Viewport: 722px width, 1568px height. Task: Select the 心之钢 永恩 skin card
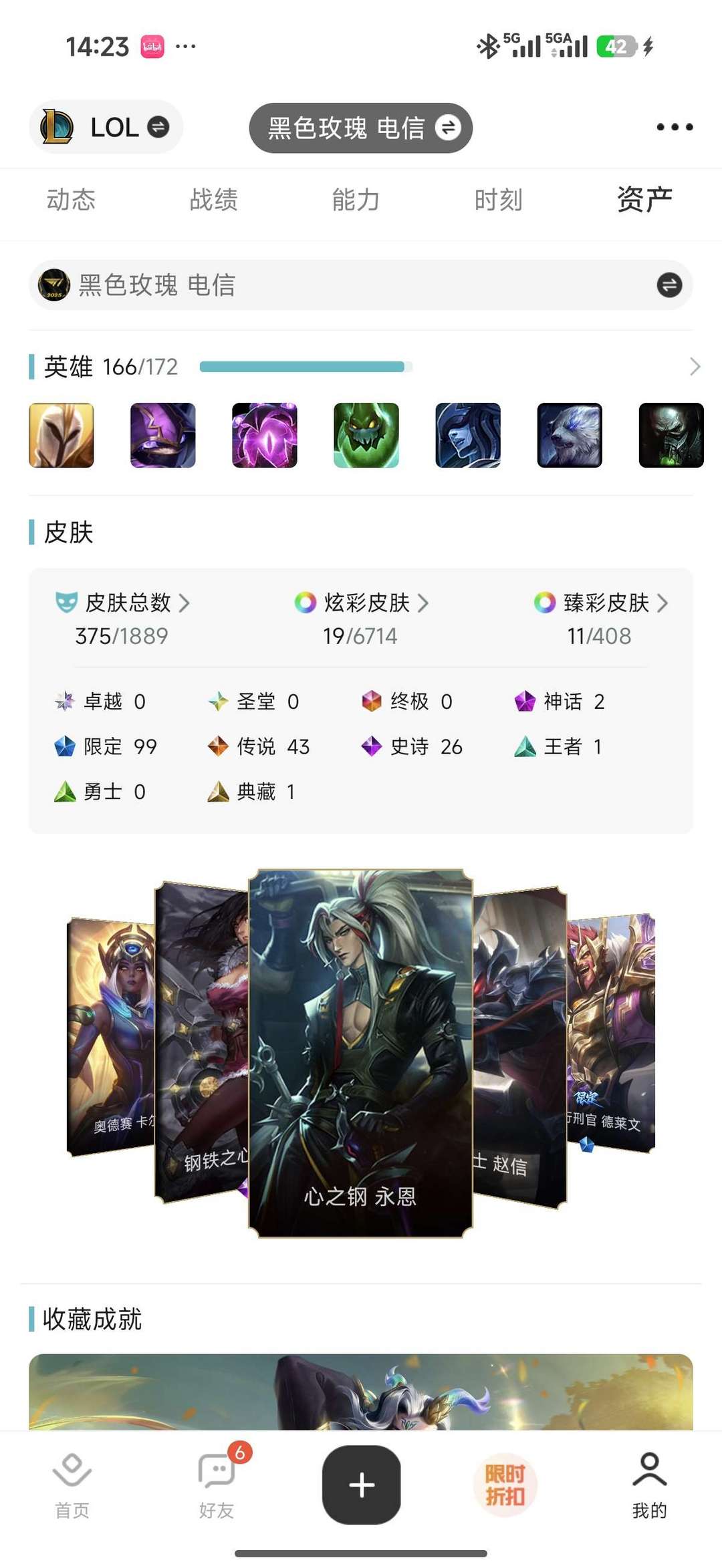(x=361, y=1053)
